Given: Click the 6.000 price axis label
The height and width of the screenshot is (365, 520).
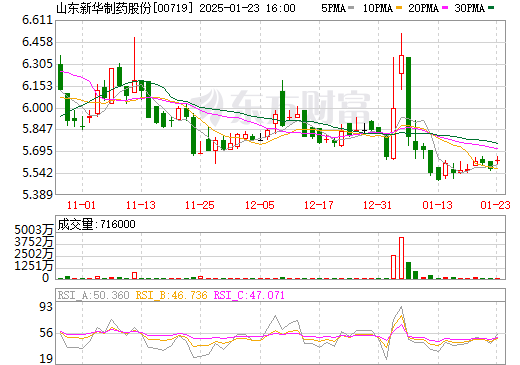Looking at the screenshot, I should pyautogui.click(x=37, y=108).
